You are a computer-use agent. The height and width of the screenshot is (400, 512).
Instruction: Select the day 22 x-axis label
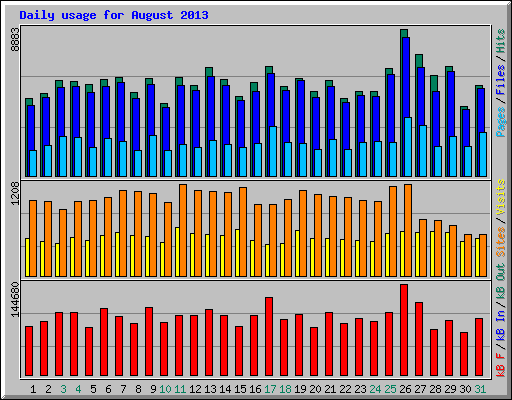click(x=345, y=389)
